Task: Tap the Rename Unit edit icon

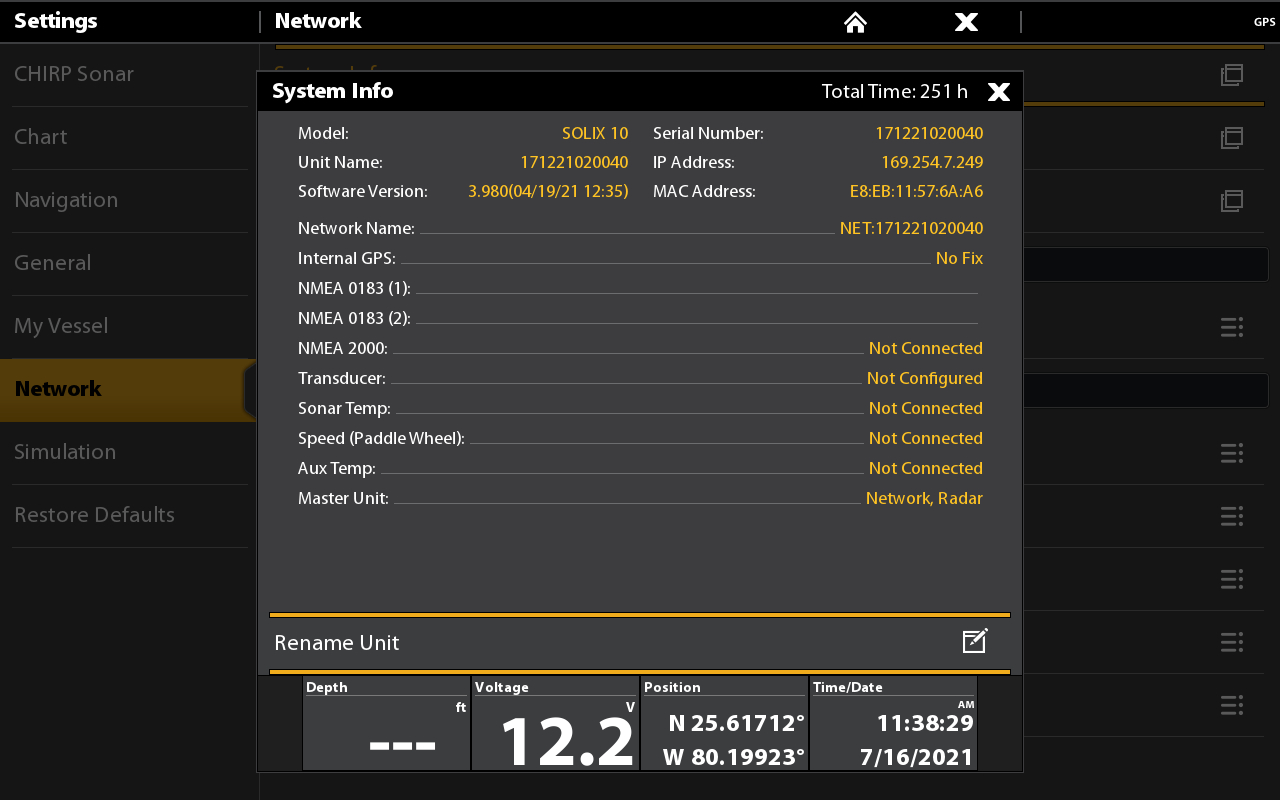Action: (x=975, y=641)
